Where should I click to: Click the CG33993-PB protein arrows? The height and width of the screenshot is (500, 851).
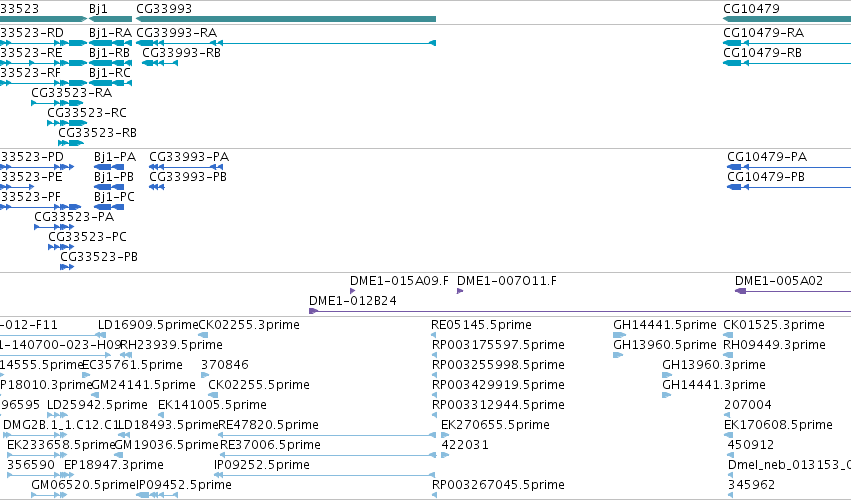[157, 187]
